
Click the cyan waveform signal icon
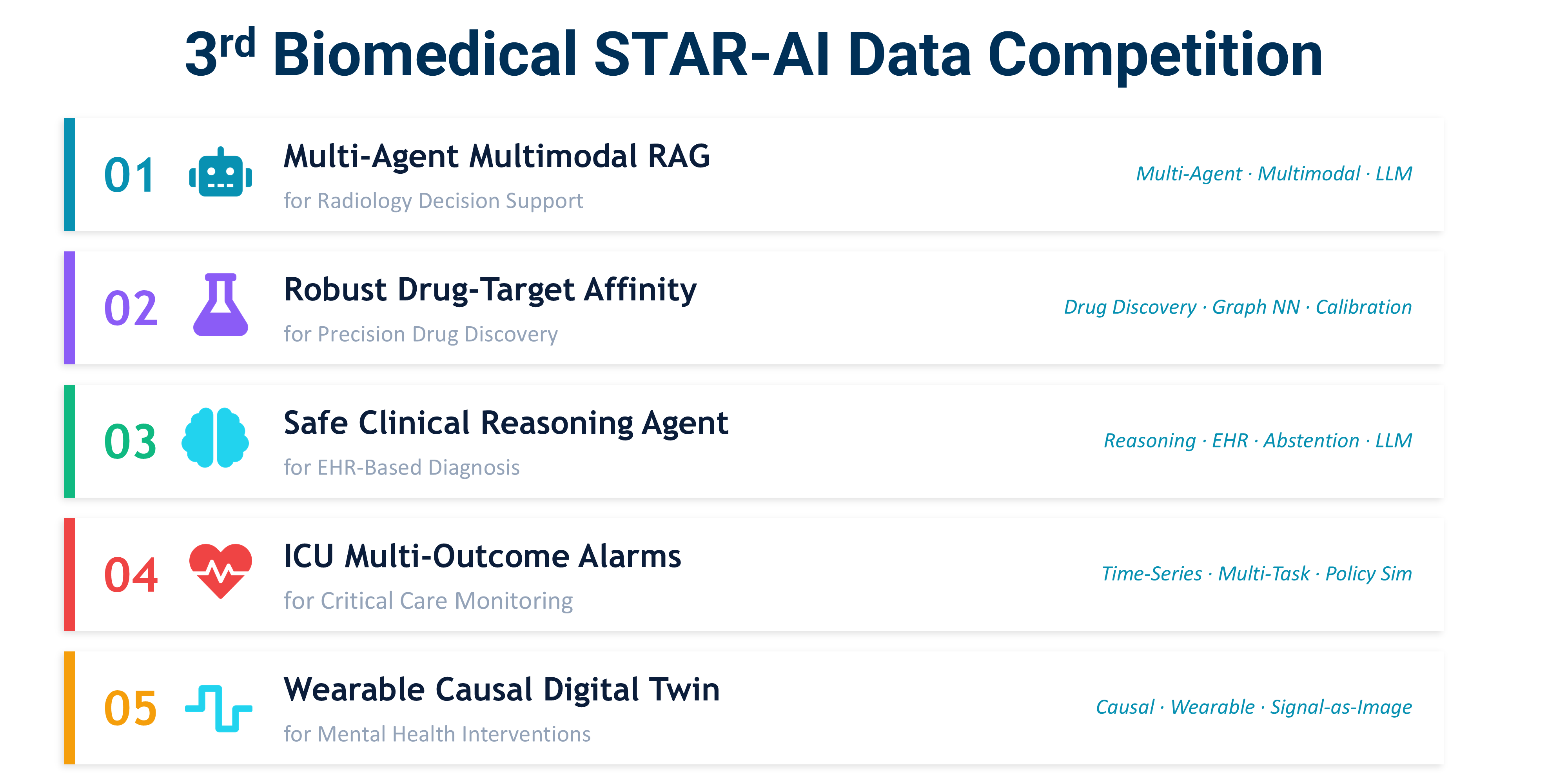pos(218,708)
